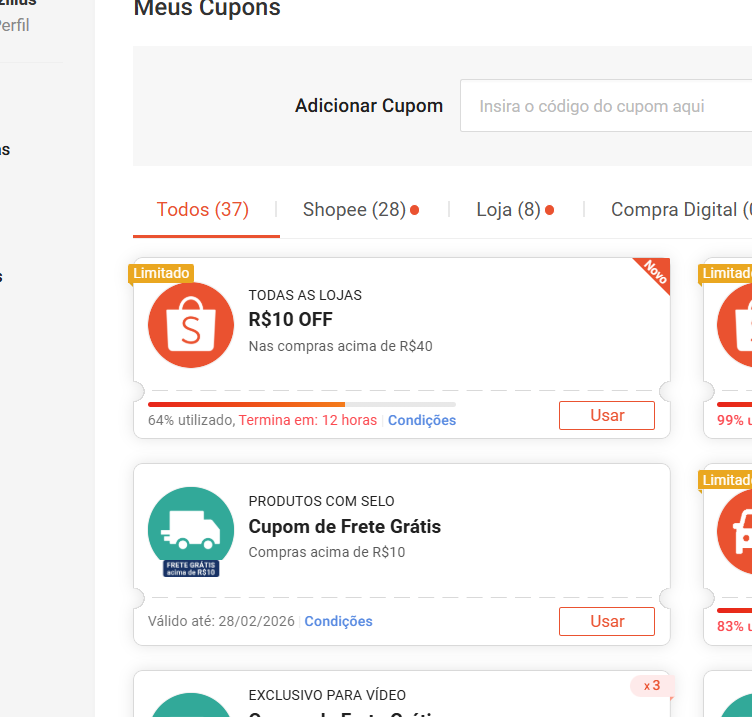Click the Novo ribbon on the R$10 OFF coupon
752x717 pixels.
[654, 273]
